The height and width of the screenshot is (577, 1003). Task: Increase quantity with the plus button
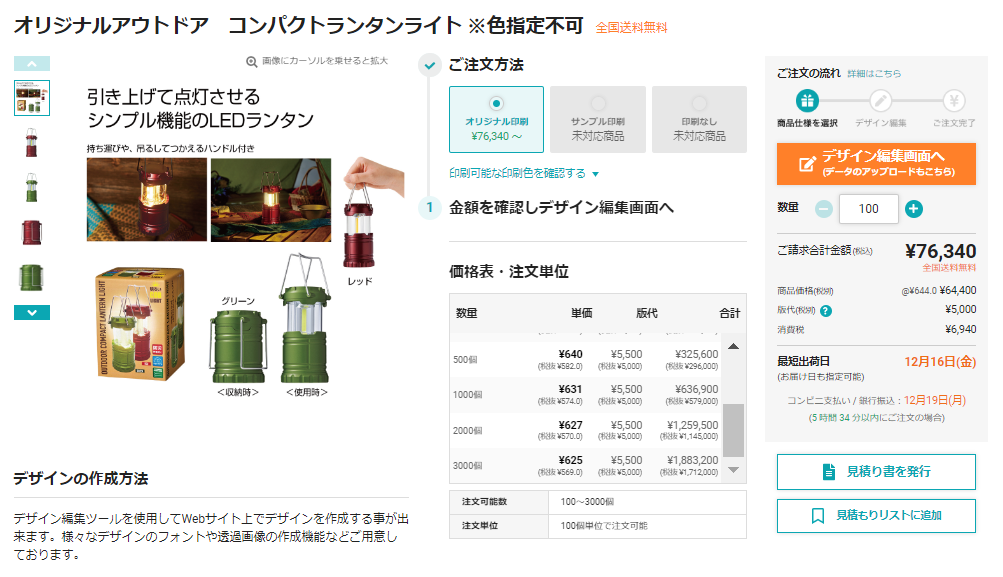914,209
